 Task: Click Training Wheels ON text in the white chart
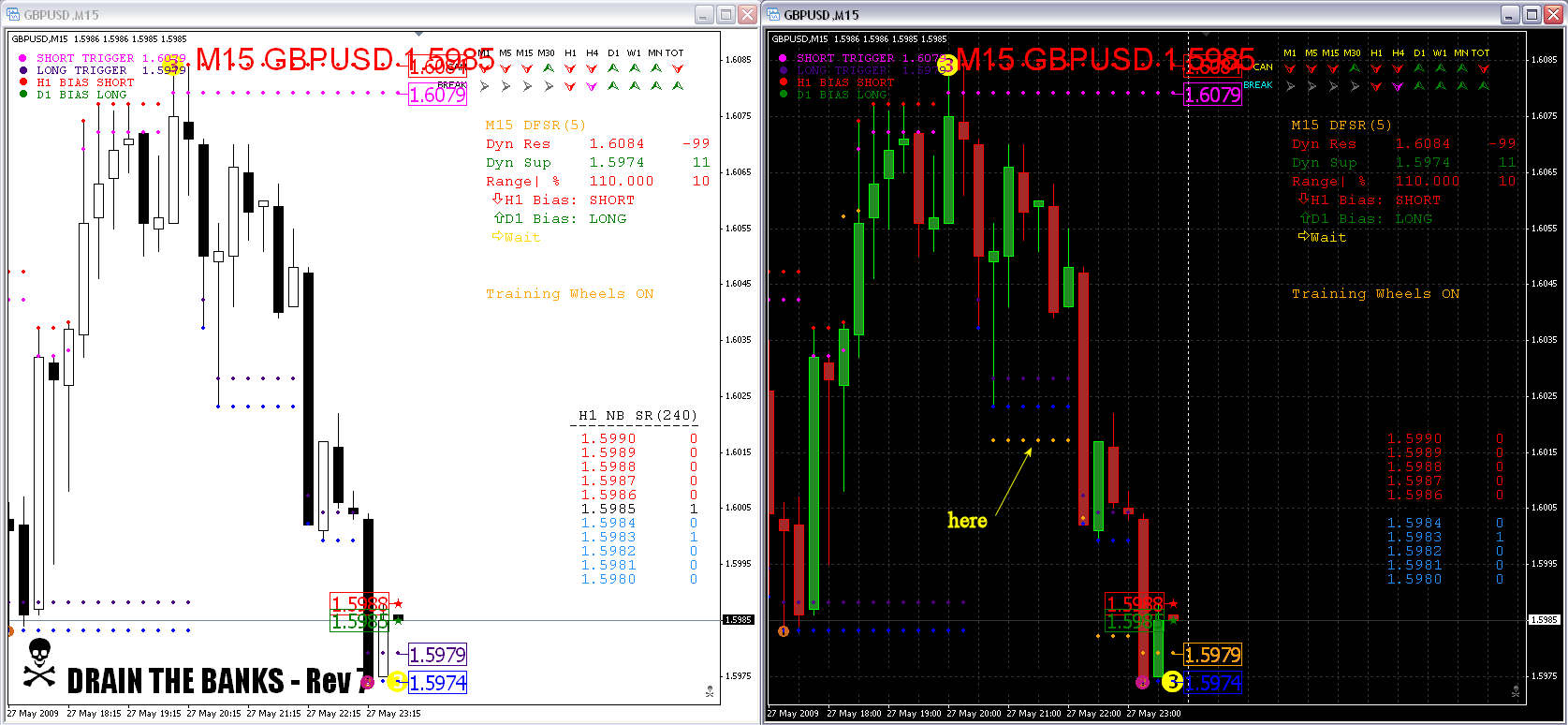tap(570, 293)
